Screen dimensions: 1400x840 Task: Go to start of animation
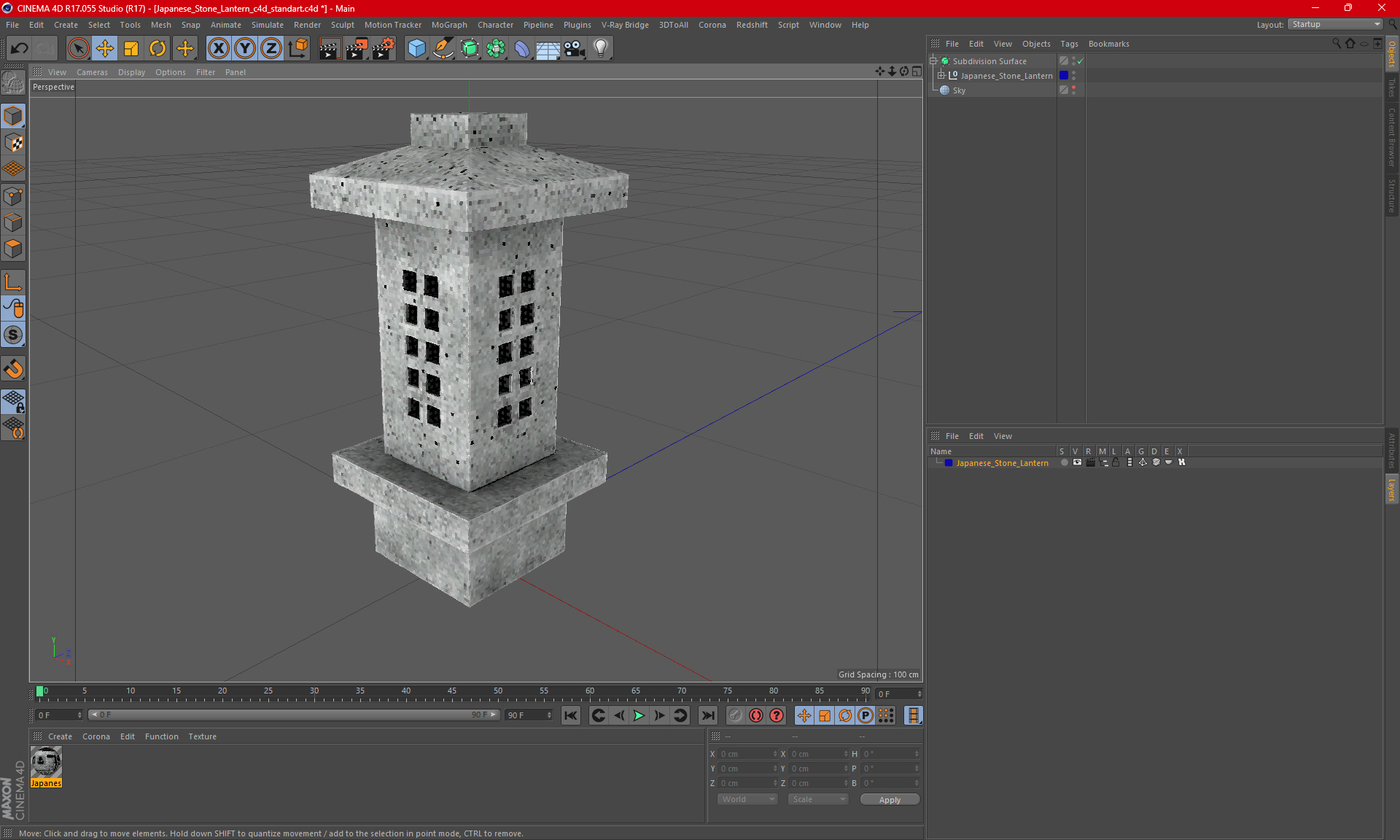(571, 715)
